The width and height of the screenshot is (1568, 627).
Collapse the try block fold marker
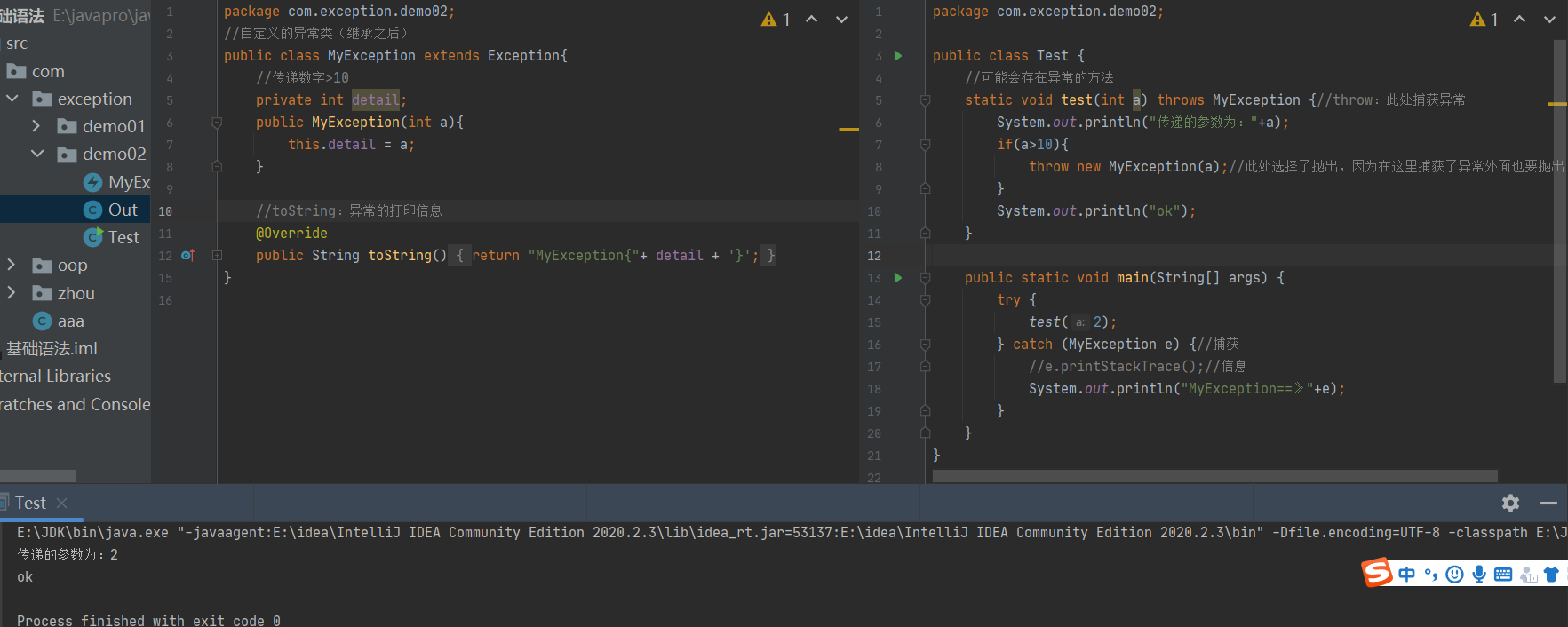[925, 300]
